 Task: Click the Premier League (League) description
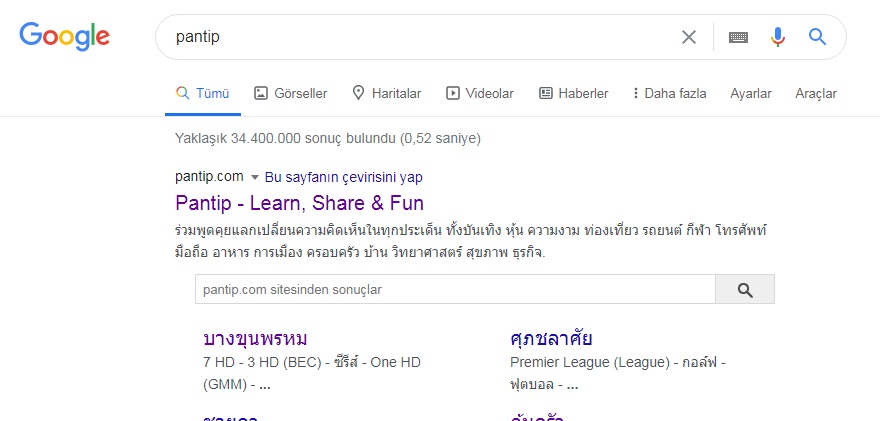click(618, 373)
